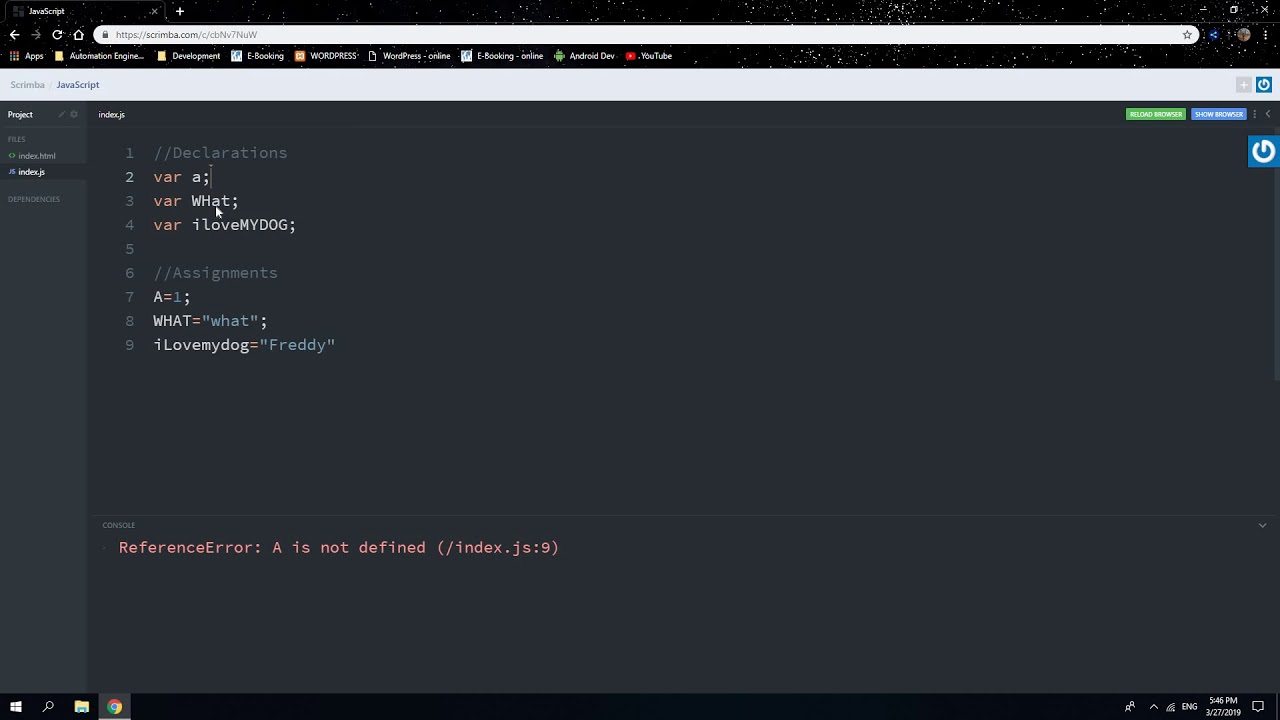
Task: Click the gray plus button in Scrimba header
Action: point(1243,85)
